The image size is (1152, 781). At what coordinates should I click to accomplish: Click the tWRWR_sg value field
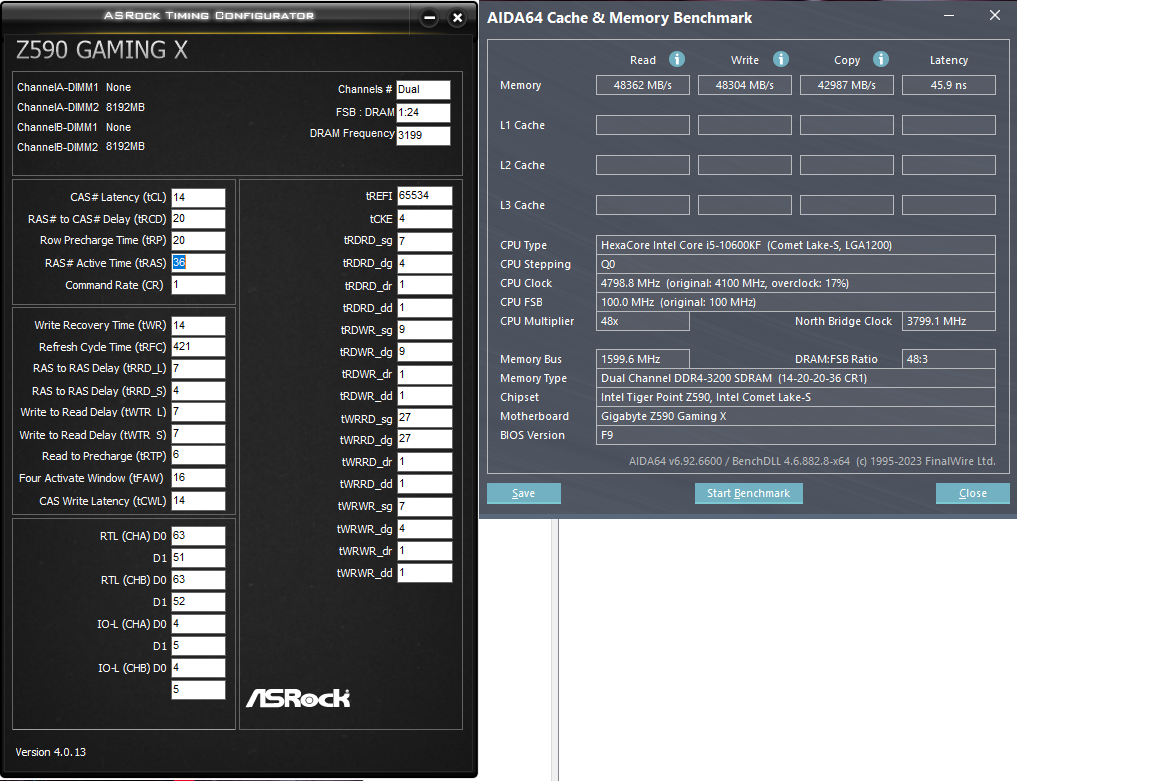[x=425, y=506]
